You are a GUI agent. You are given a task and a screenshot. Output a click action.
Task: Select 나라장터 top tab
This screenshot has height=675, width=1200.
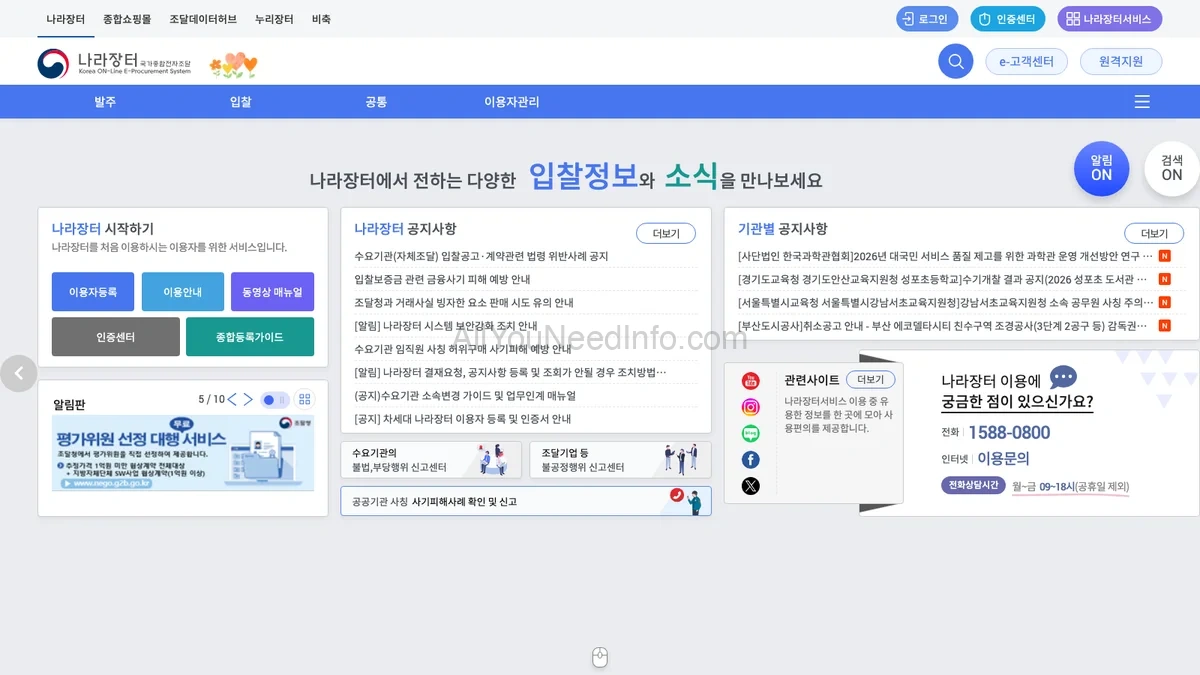point(66,19)
